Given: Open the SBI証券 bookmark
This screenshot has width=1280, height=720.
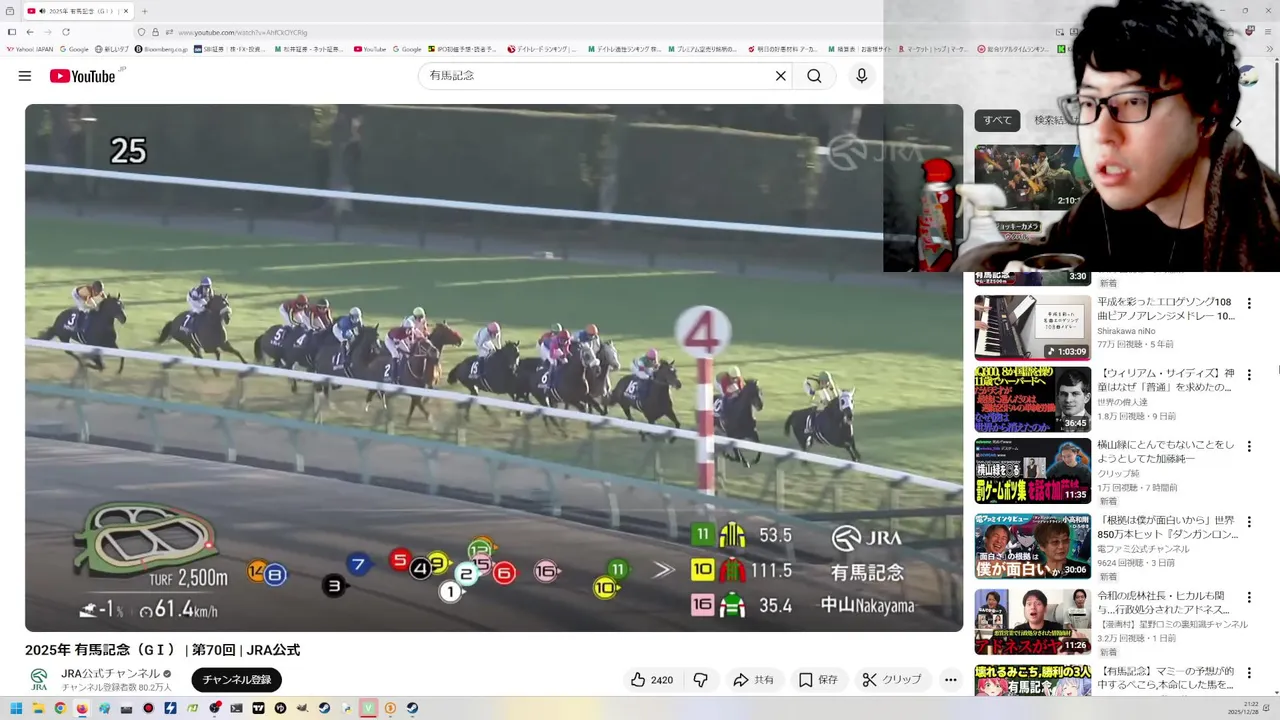Looking at the screenshot, I should pos(229,49).
